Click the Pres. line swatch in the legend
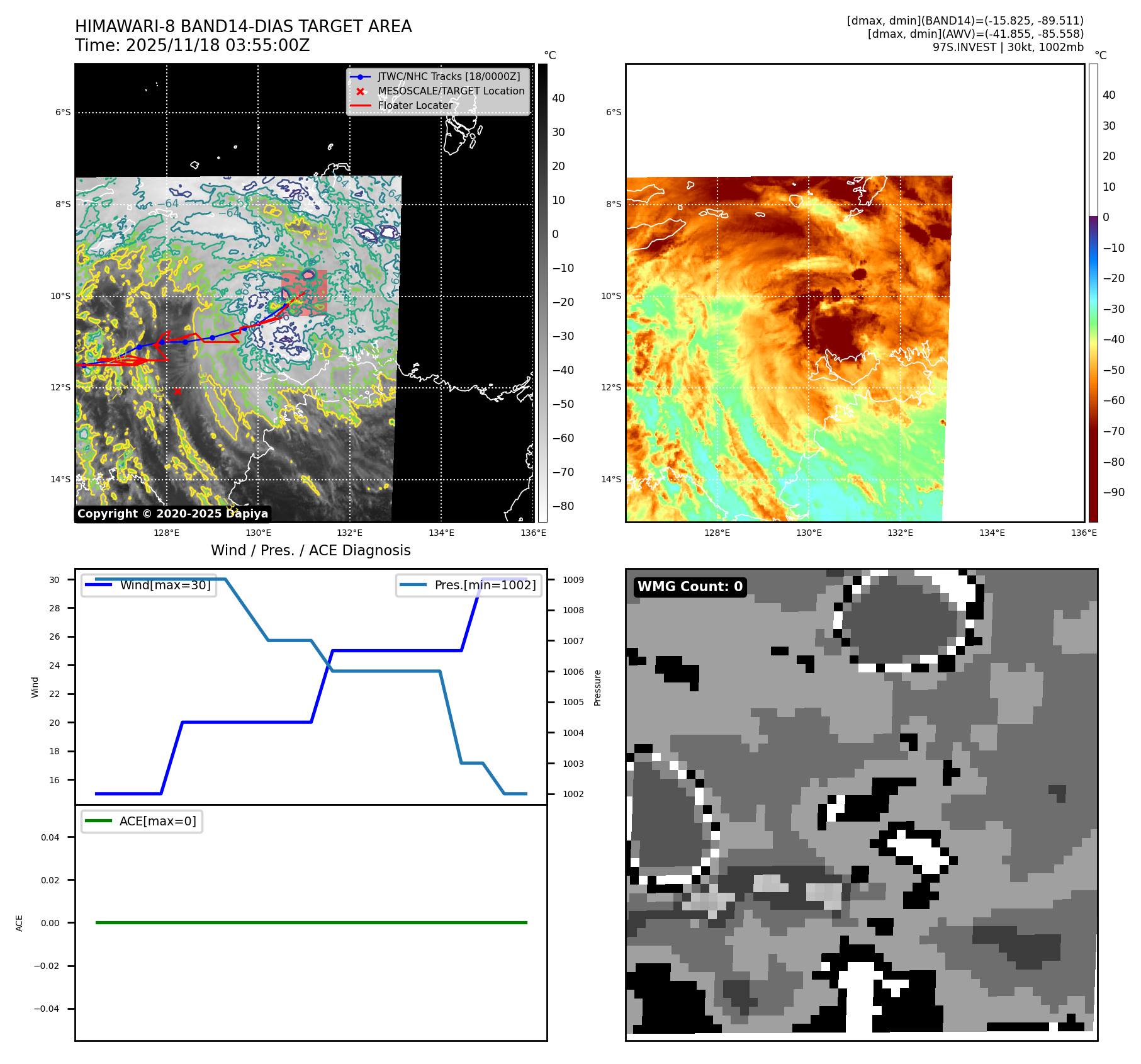 tap(413, 585)
